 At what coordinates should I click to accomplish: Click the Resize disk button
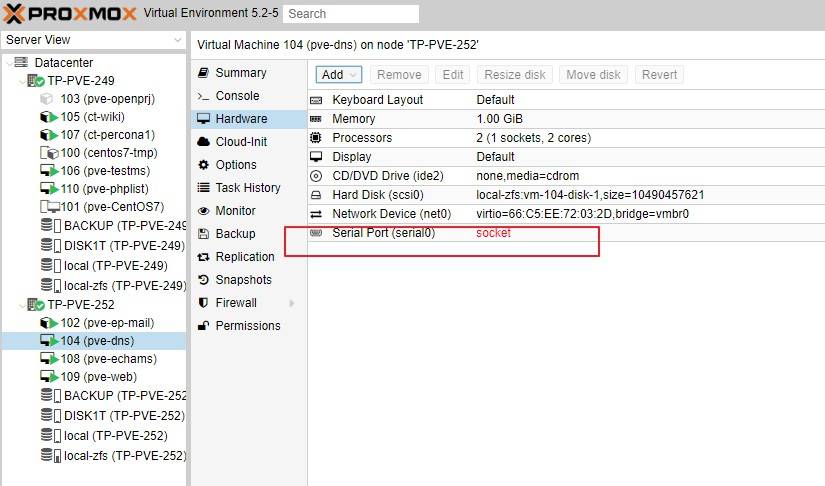pyautogui.click(x=515, y=75)
